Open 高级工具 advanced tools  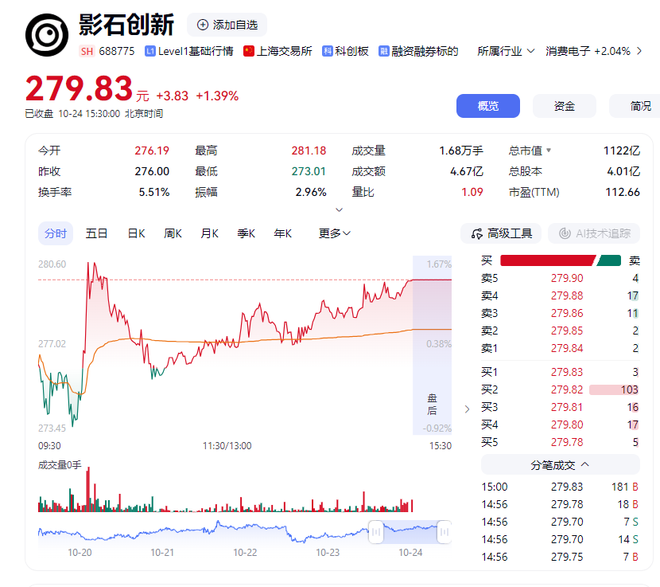(x=502, y=233)
